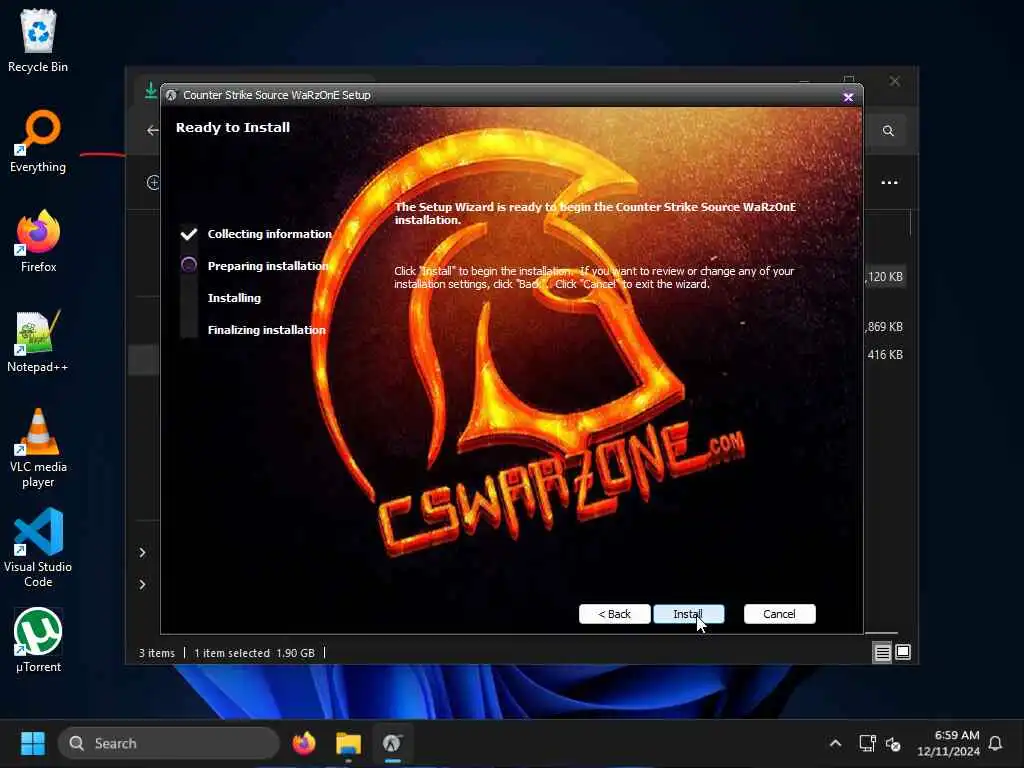1024x768 pixels.
Task: Select the file sized 120 KB
Action: tap(885, 277)
